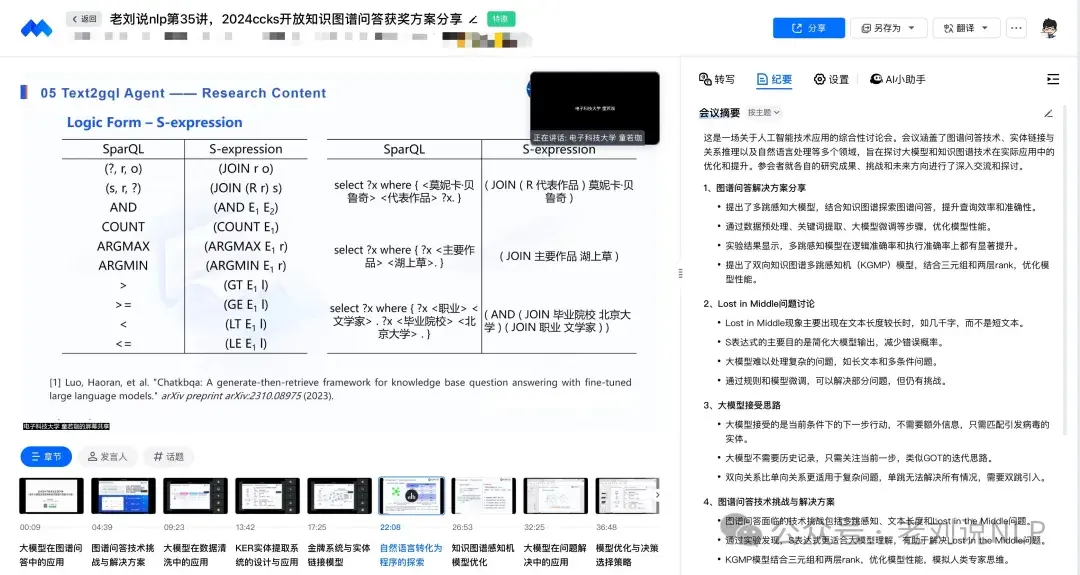Open chapter thumbnail at 13:42
Image resolution: width=1080 pixels, height=575 pixels.
coord(267,496)
